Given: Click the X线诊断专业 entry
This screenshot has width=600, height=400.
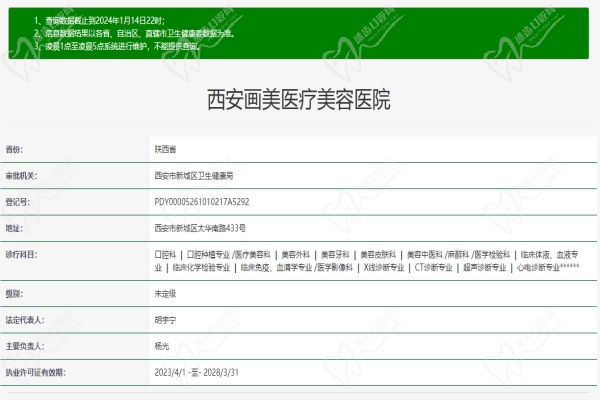Looking at the screenshot, I should (x=384, y=267).
